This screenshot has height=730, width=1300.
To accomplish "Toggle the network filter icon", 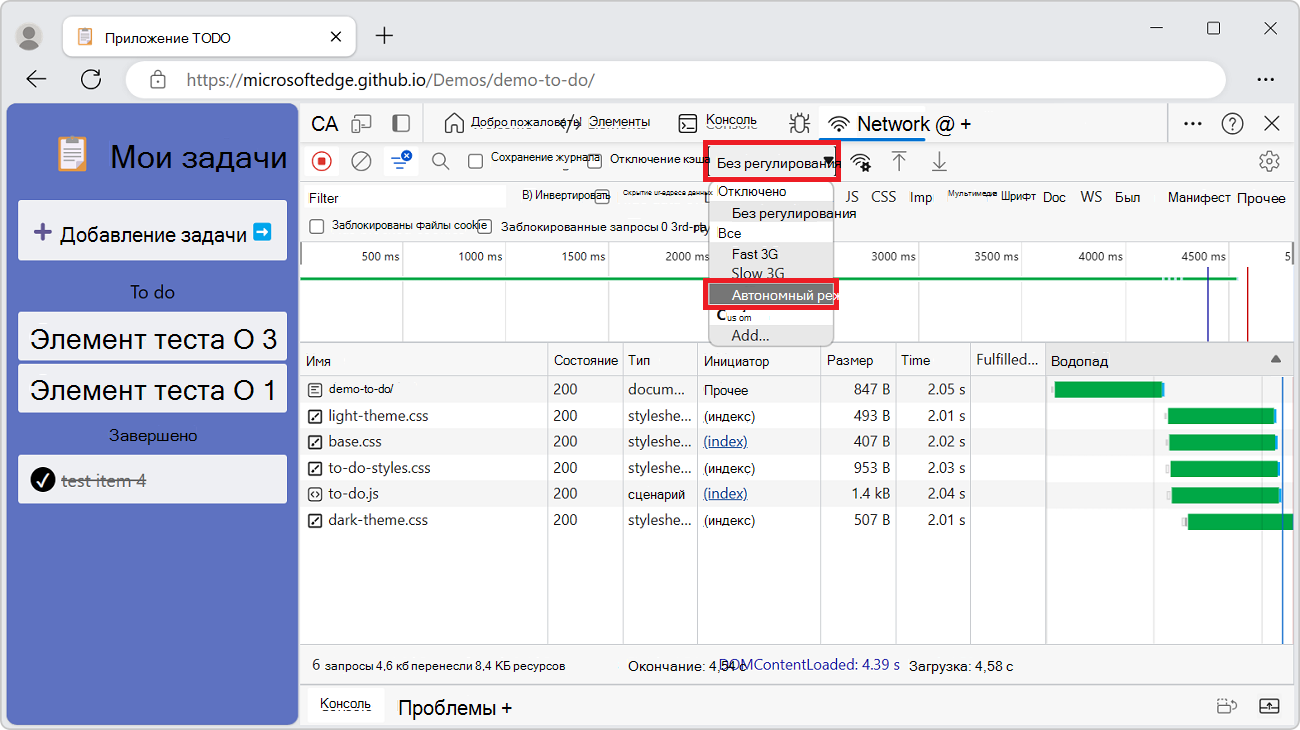I will pyautogui.click(x=401, y=161).
